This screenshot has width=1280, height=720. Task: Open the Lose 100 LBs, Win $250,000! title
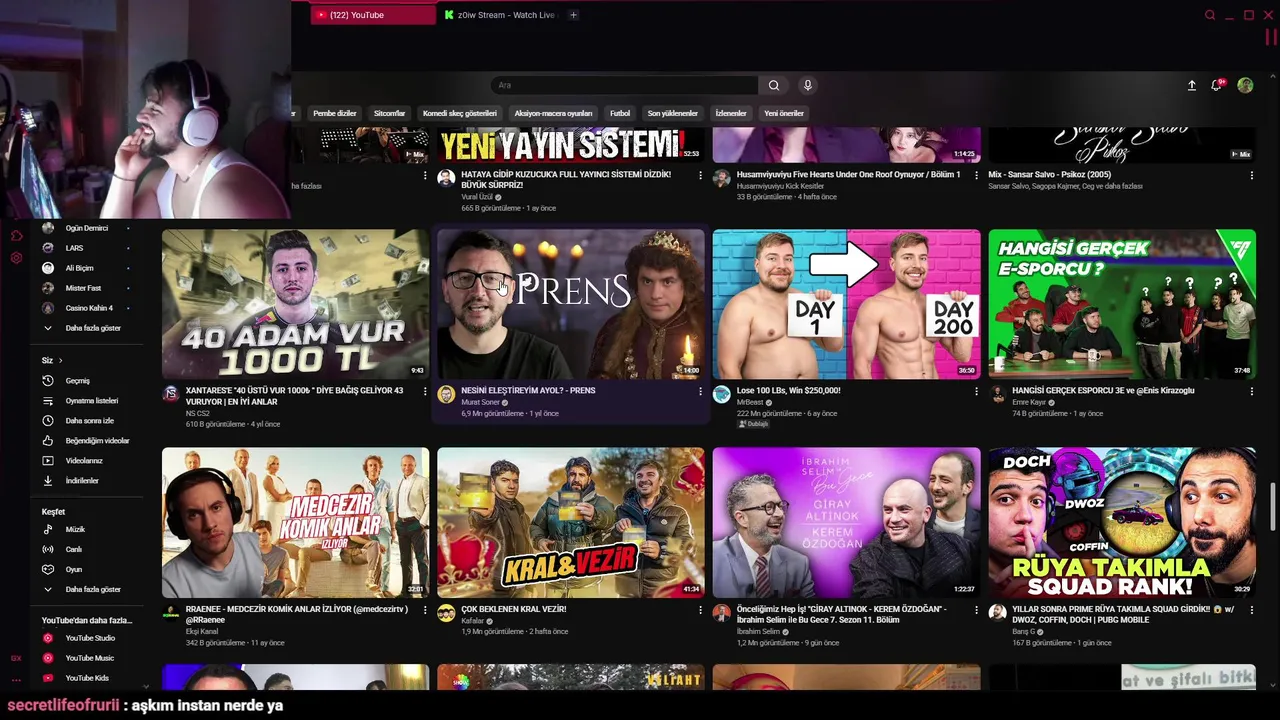pos(789,390)
